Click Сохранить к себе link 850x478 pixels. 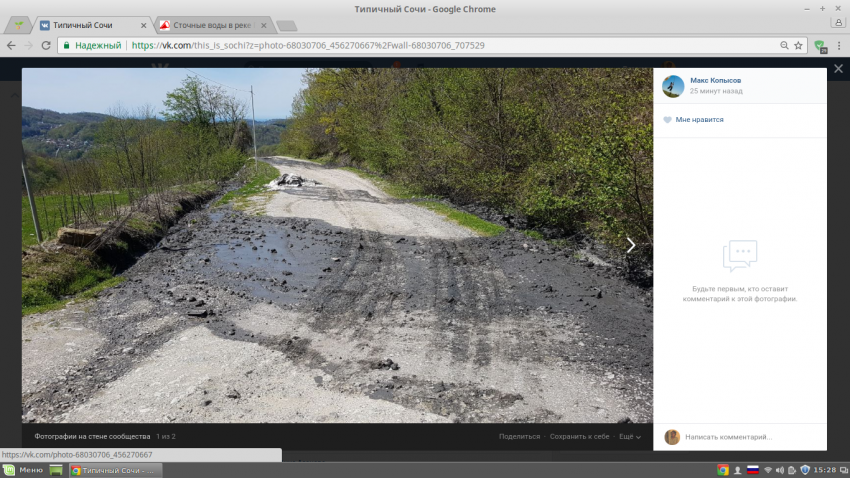[579, 437]
